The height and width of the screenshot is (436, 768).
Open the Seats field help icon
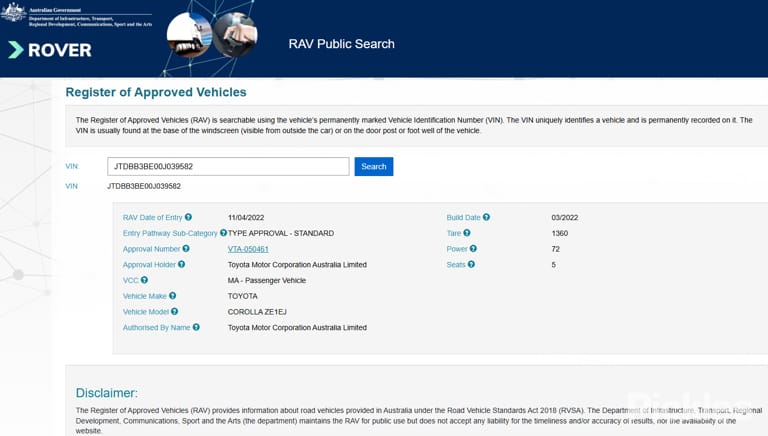coord(471,264)
